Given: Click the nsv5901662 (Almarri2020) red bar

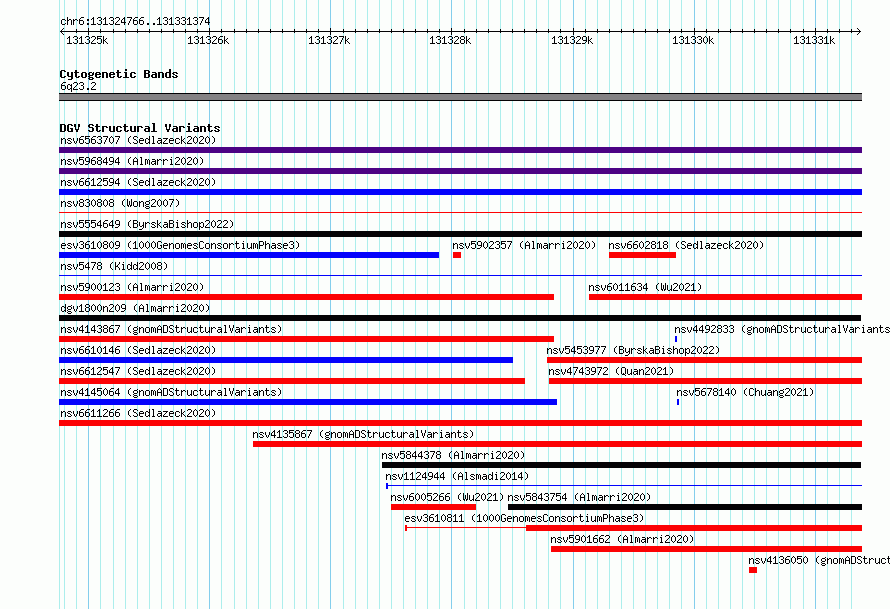Looking at the screenshot, I should point(707,549).
